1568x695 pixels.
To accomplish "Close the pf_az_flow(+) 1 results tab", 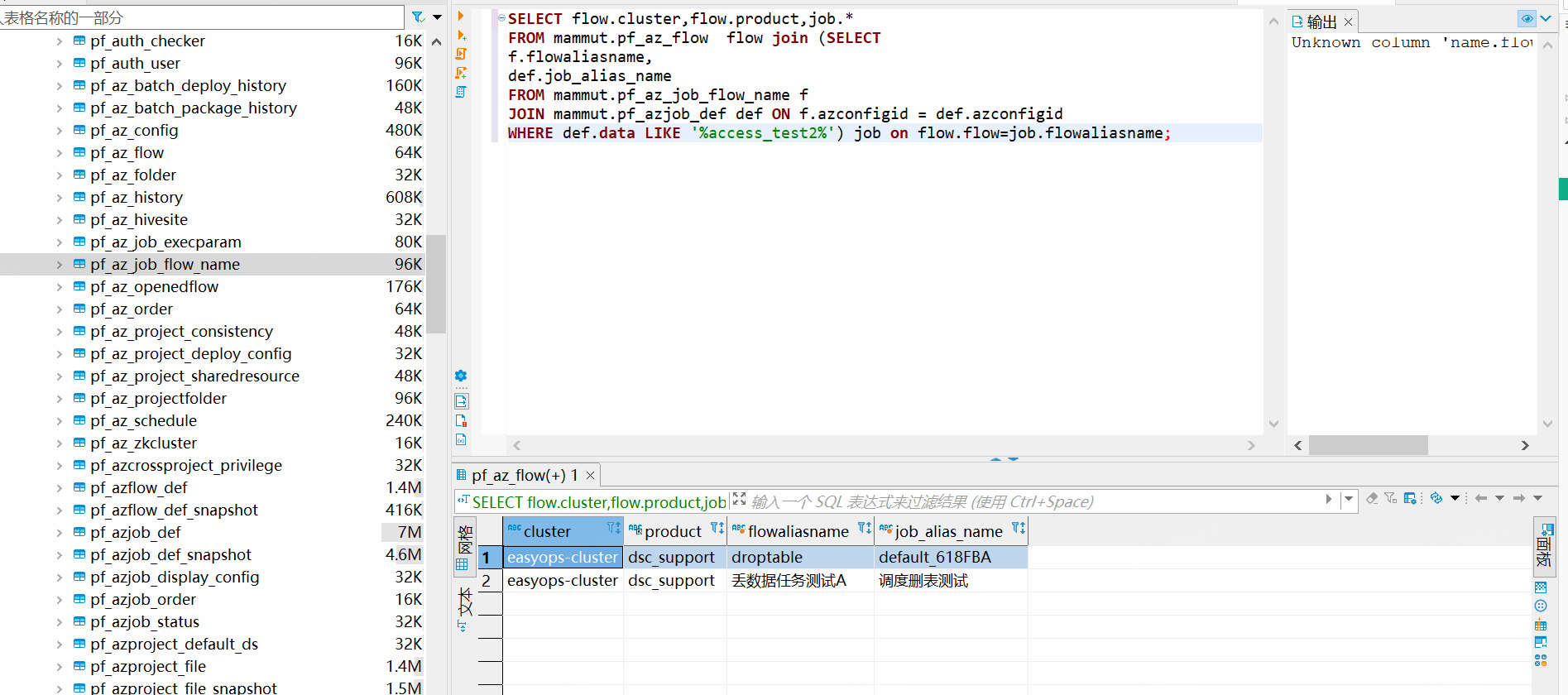I will [x=590, y=475].
